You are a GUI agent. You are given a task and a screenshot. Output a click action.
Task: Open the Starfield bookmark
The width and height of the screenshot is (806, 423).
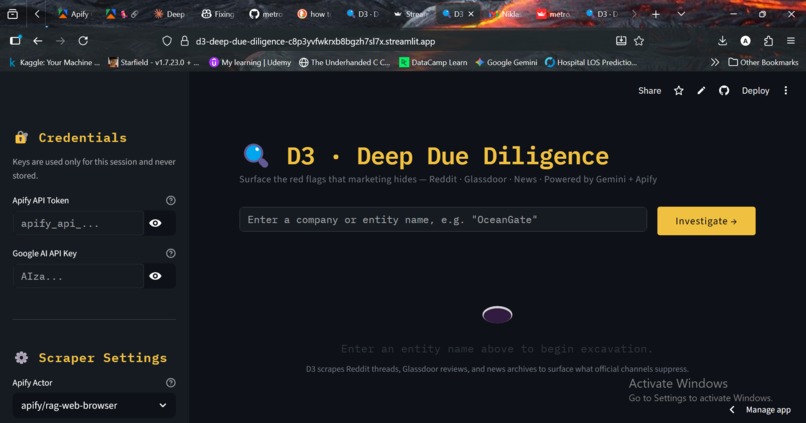pos(154,62)
